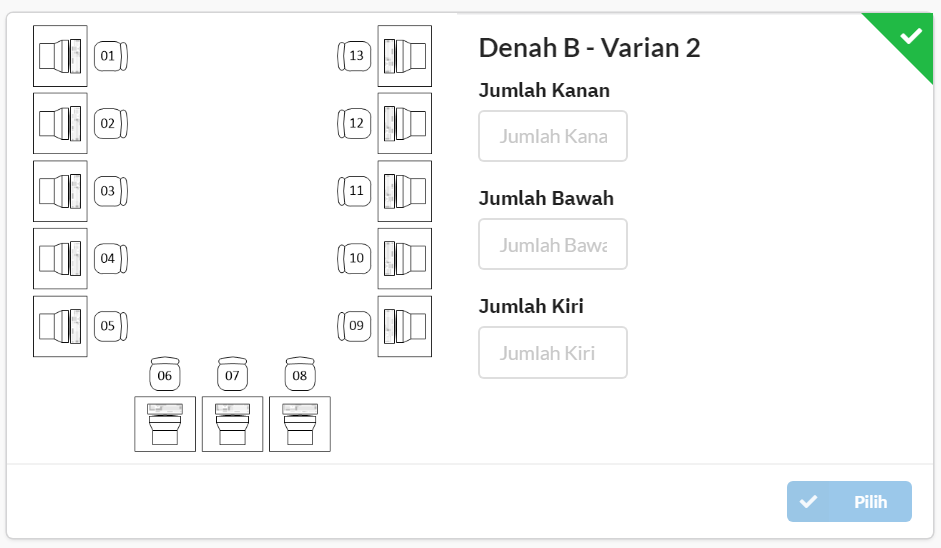Viewport: 941px width, 548px height.
Task: Click seat 07 chair at bottom row
Action: [232, 374]
